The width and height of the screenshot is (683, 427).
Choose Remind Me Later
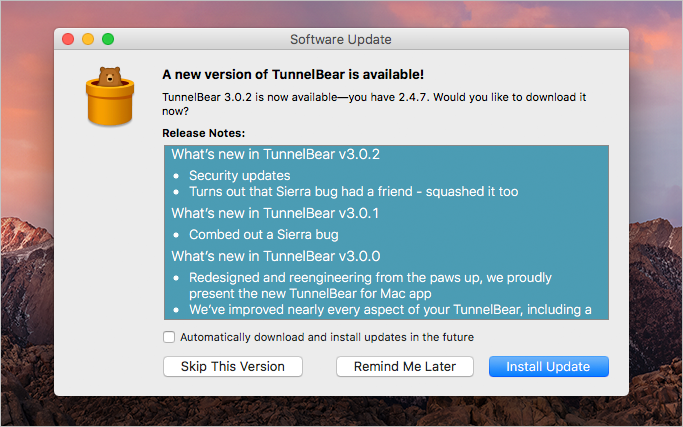[x=405, y=366]
